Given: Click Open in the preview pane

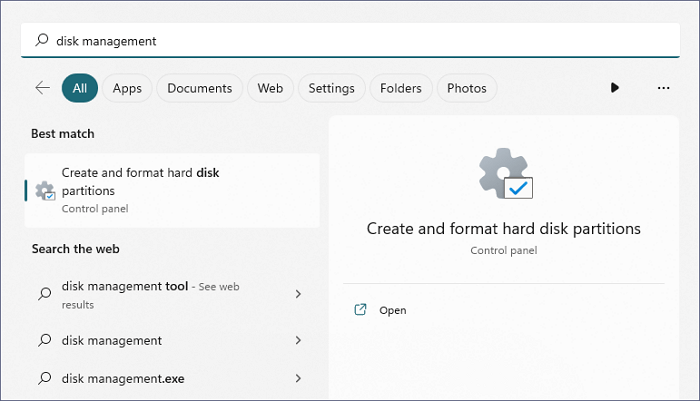Looking at the screenshot, I should pyautogui.click(x=393, y=310).
